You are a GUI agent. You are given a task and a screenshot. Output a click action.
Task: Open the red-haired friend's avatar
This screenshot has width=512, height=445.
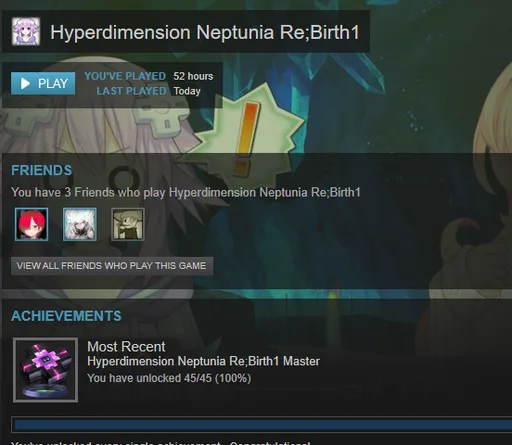coord(31,224)
